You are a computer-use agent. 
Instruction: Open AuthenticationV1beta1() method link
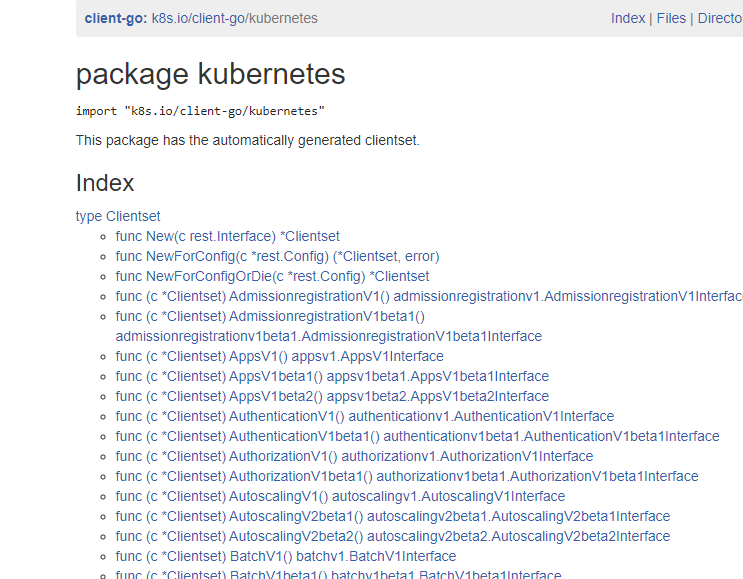click(417, 436)
